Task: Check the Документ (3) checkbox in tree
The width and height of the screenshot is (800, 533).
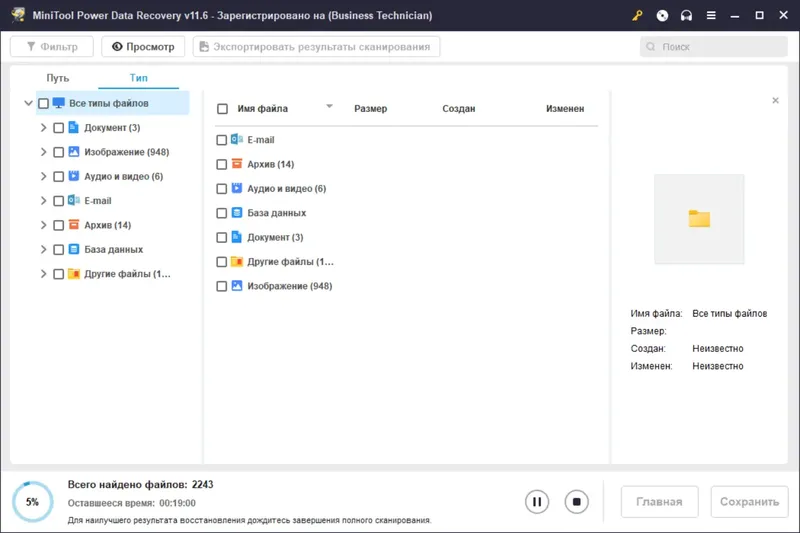Action: (x=59, y=128)
